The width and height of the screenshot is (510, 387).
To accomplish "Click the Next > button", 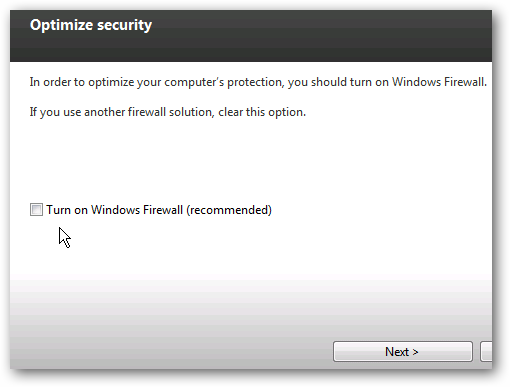I will pos(403,352).
